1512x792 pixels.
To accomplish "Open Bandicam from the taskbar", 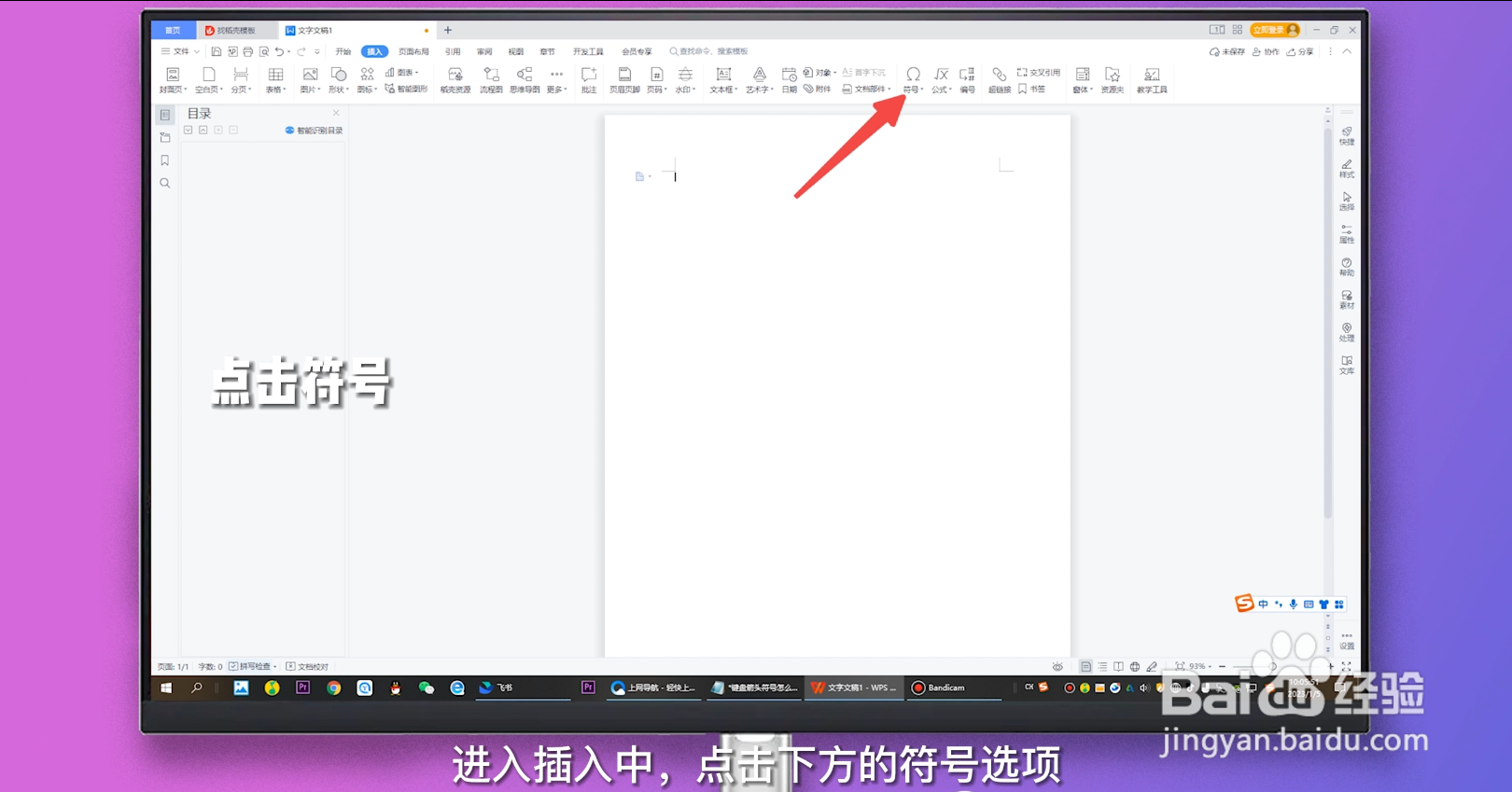I will (952, 688).
